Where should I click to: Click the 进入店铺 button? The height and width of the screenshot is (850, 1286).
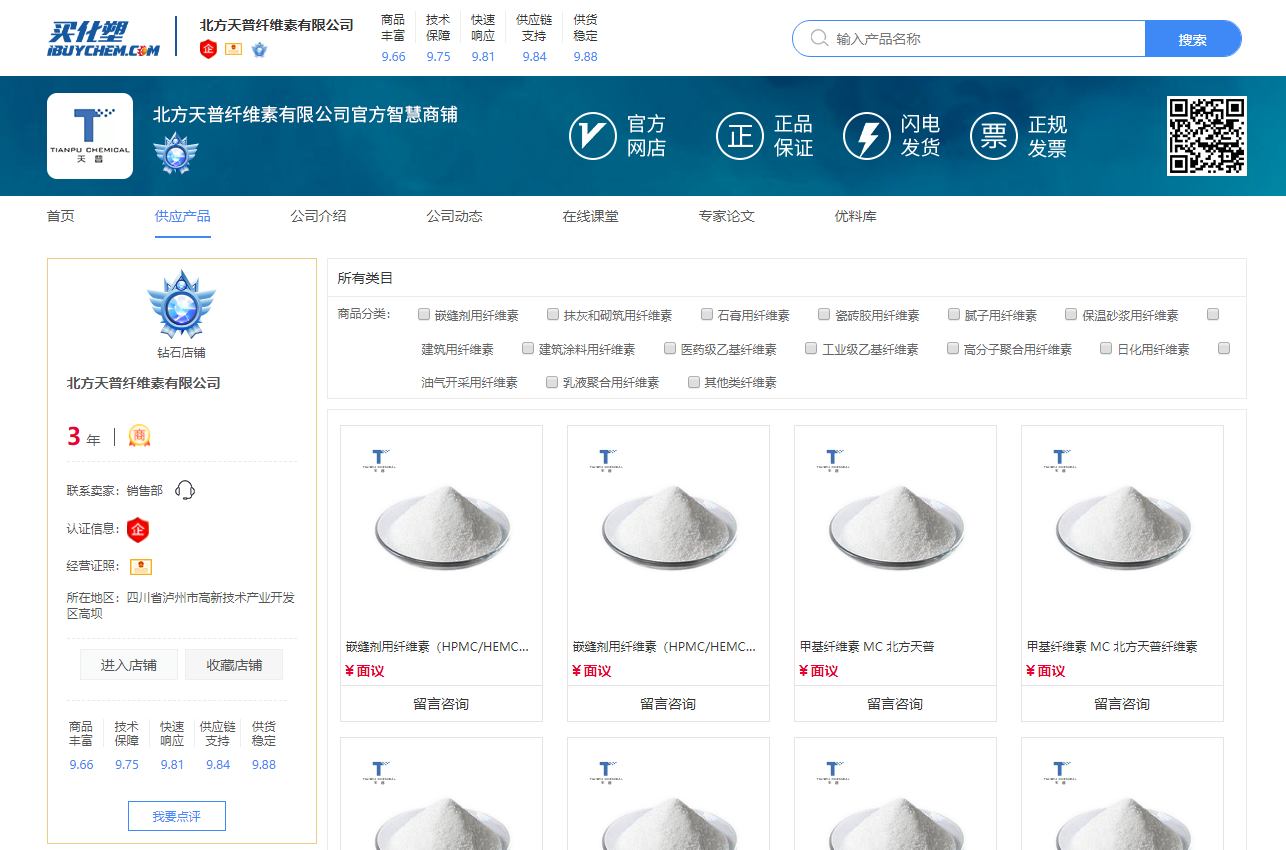(129, 665)
